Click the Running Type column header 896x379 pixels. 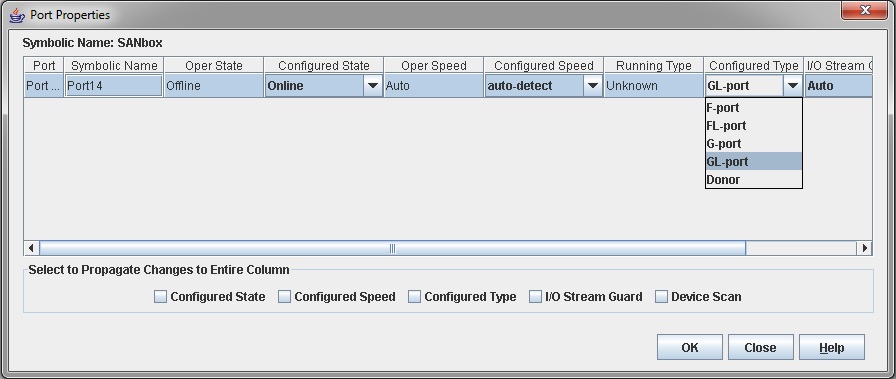(x=654, y=66)
